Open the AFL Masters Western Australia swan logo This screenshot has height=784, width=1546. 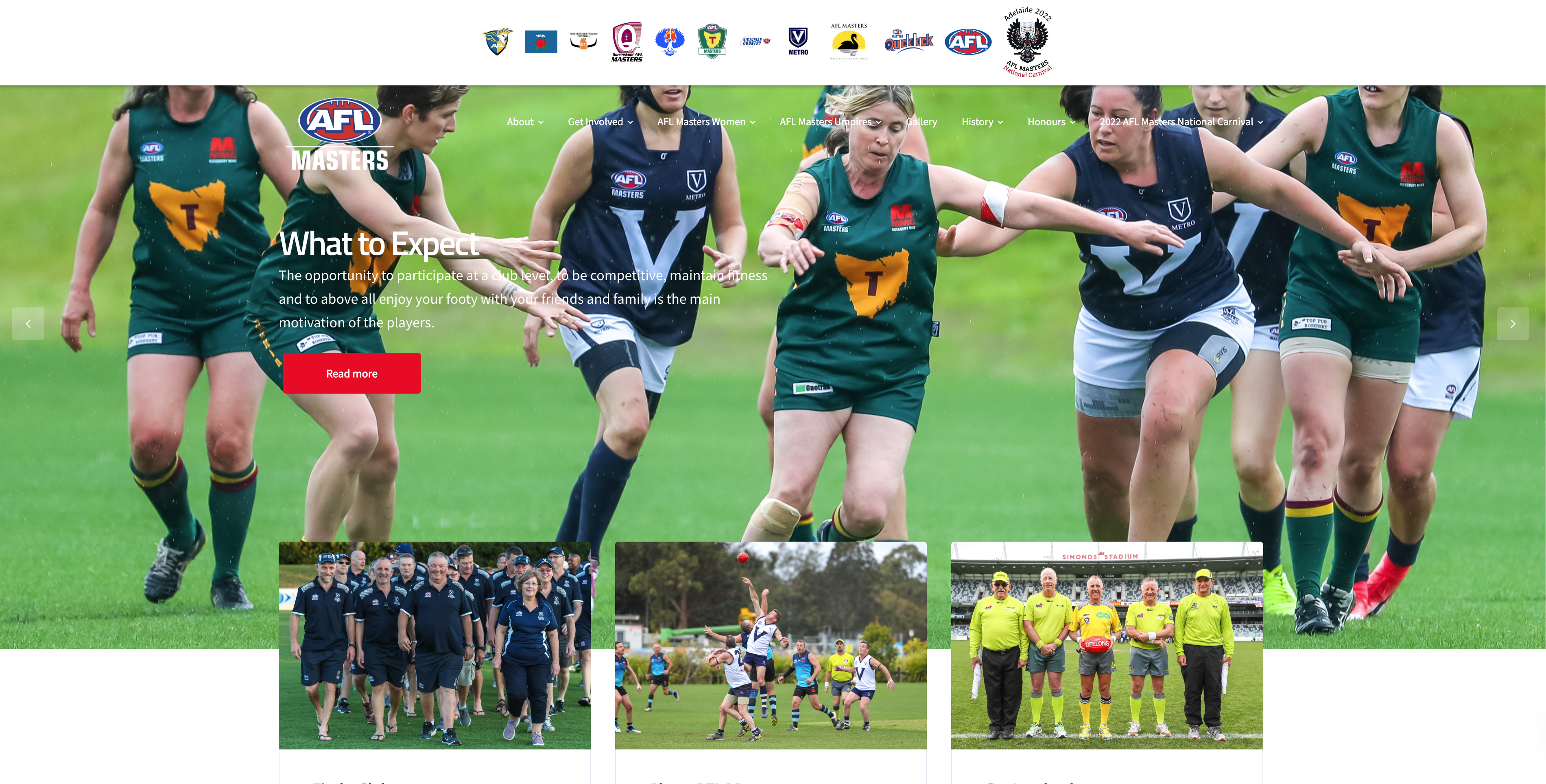849,41
